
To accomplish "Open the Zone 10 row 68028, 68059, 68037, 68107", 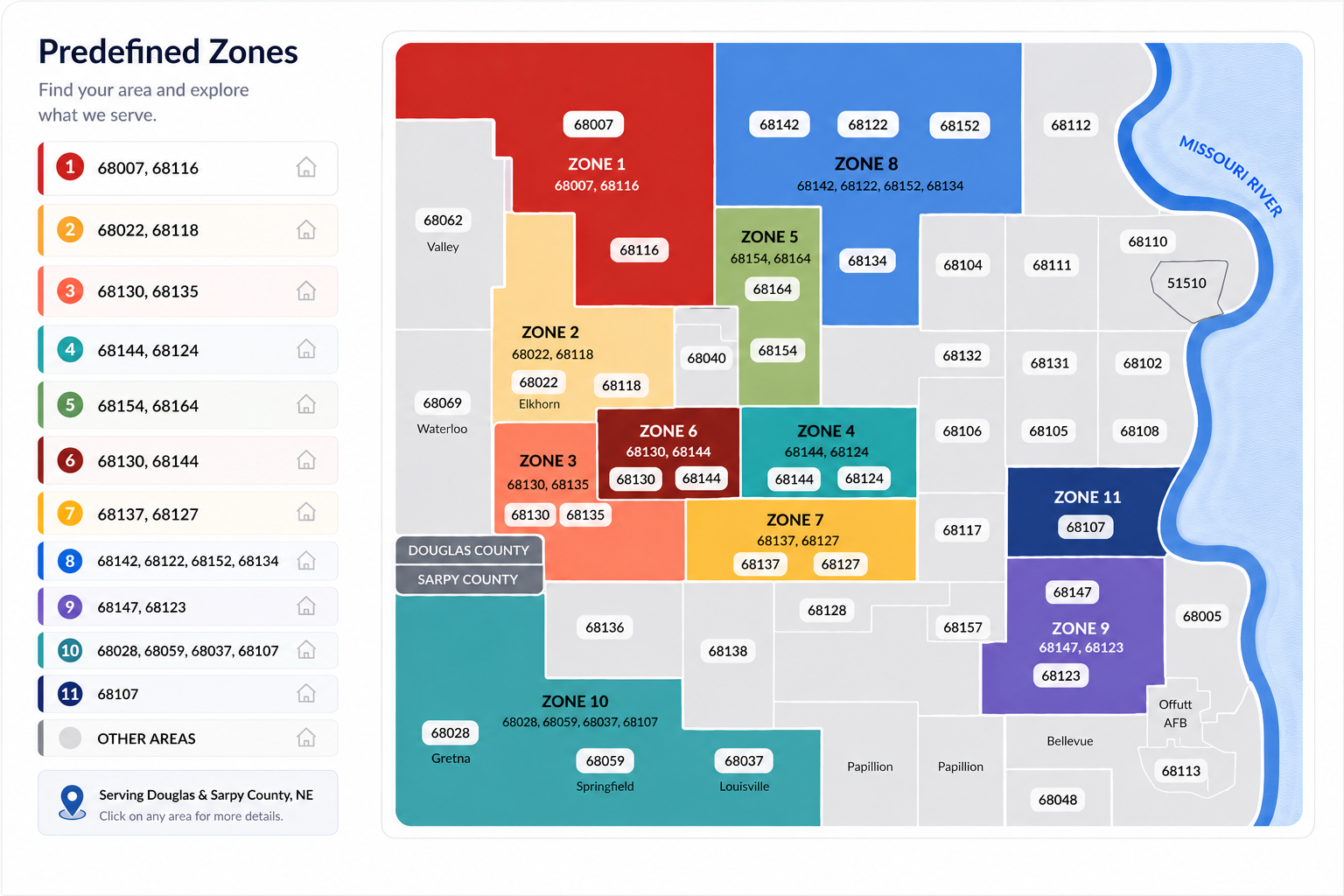I will pyautogui.click(x=188, y=650).
